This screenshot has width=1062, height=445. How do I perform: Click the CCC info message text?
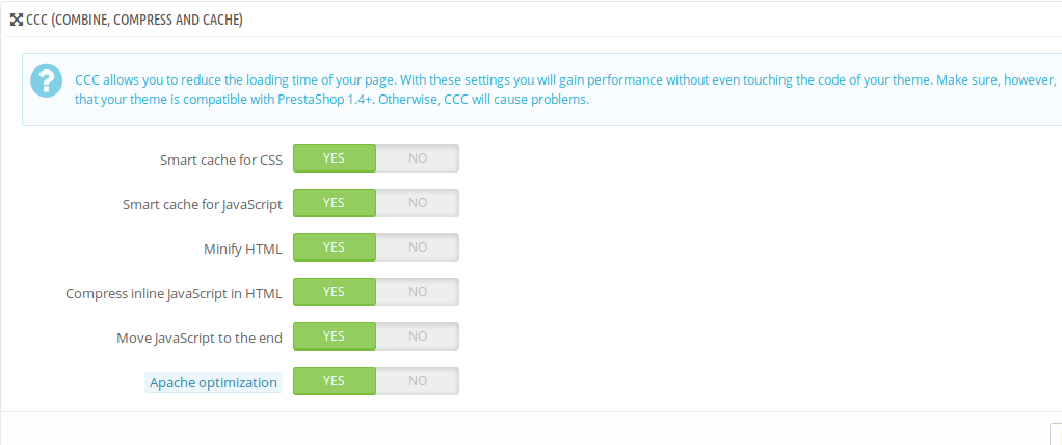coord(566,90)
